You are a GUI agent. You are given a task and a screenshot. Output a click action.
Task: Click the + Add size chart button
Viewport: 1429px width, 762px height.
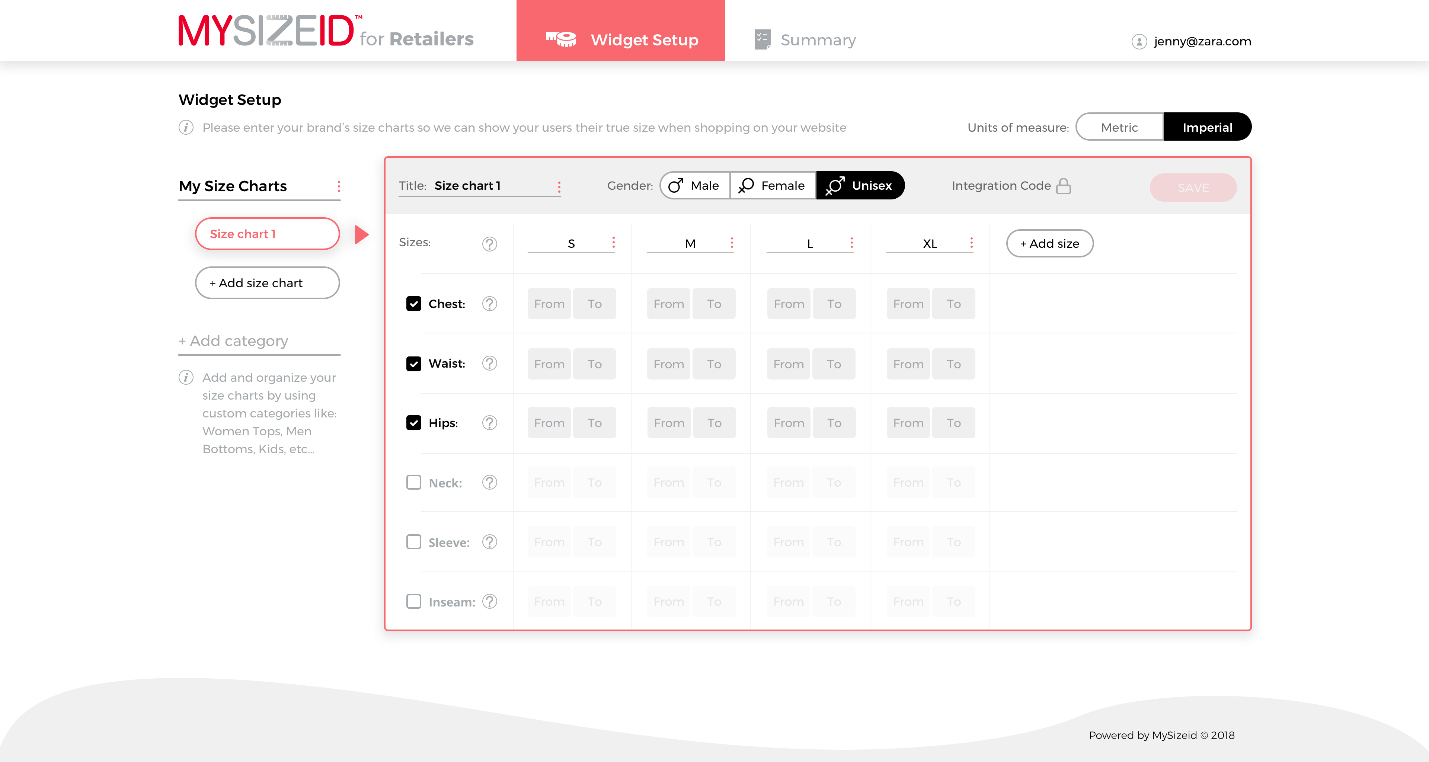(267, 283)
